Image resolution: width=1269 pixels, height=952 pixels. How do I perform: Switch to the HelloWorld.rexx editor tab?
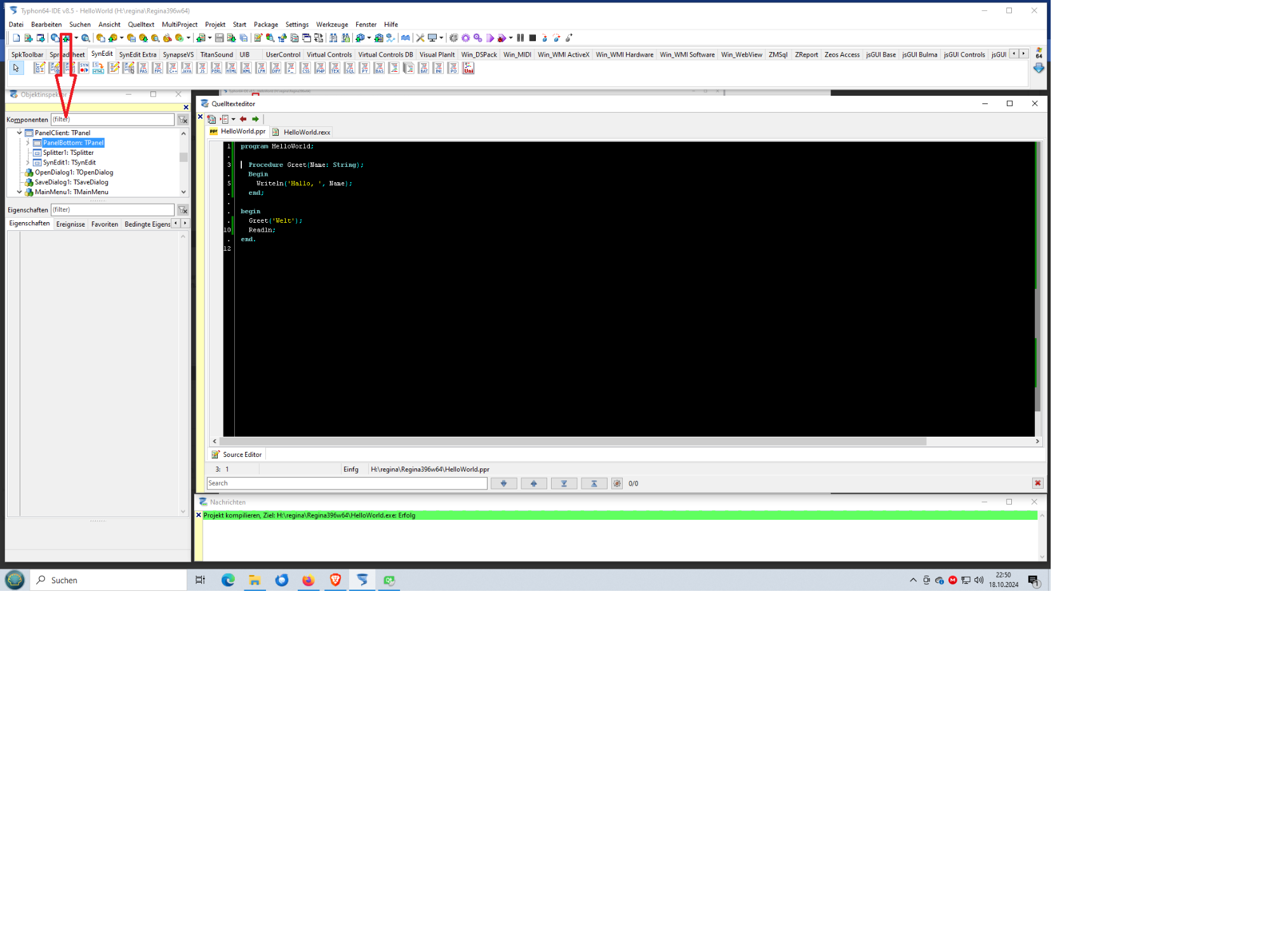pyautogui.click(x=306, y=132)
